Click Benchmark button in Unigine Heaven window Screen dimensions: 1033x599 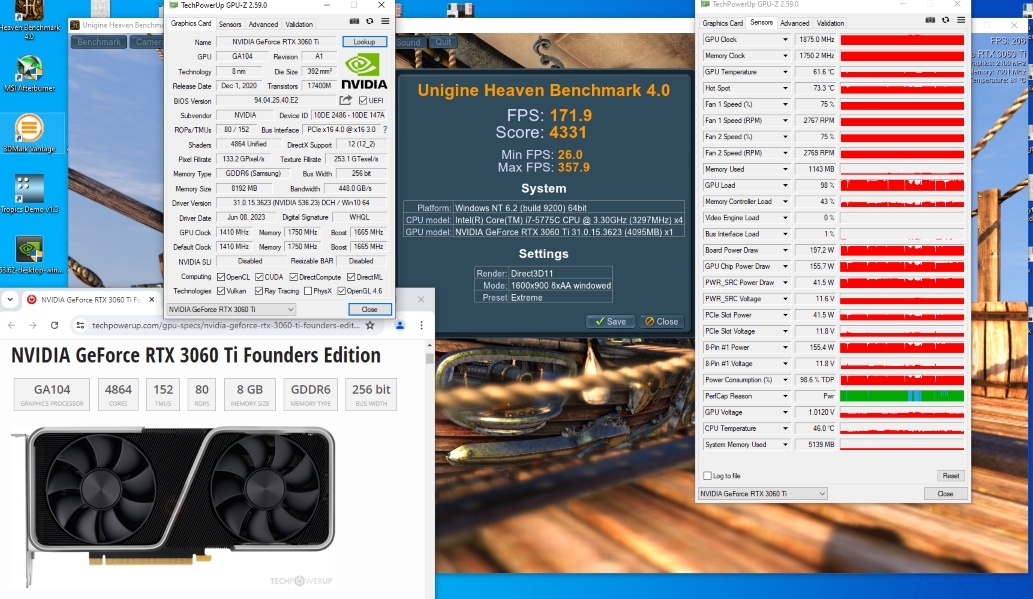pyautogui.click(x=99, y=42)
